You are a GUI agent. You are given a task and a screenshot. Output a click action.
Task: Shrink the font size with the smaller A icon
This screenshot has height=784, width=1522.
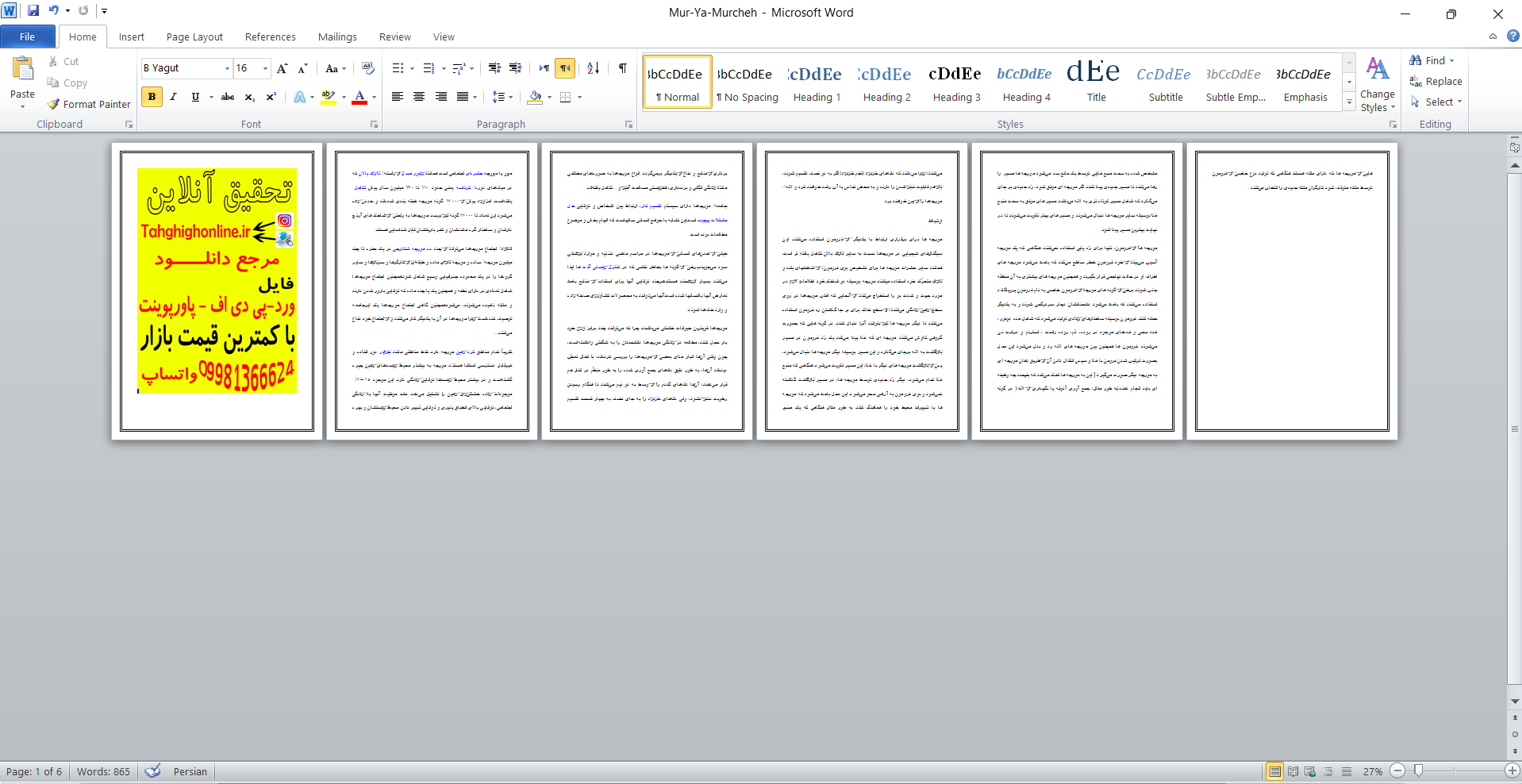(x=302, y=68)
